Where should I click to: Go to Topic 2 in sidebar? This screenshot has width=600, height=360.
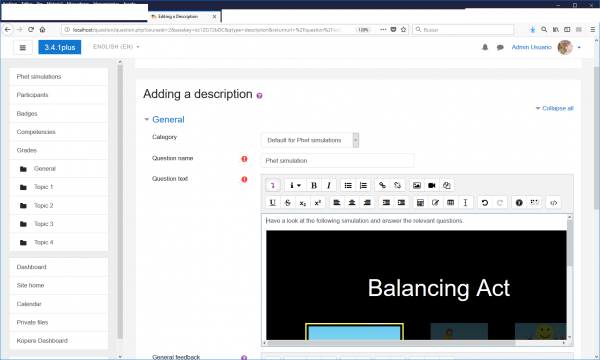coord(59,205)
